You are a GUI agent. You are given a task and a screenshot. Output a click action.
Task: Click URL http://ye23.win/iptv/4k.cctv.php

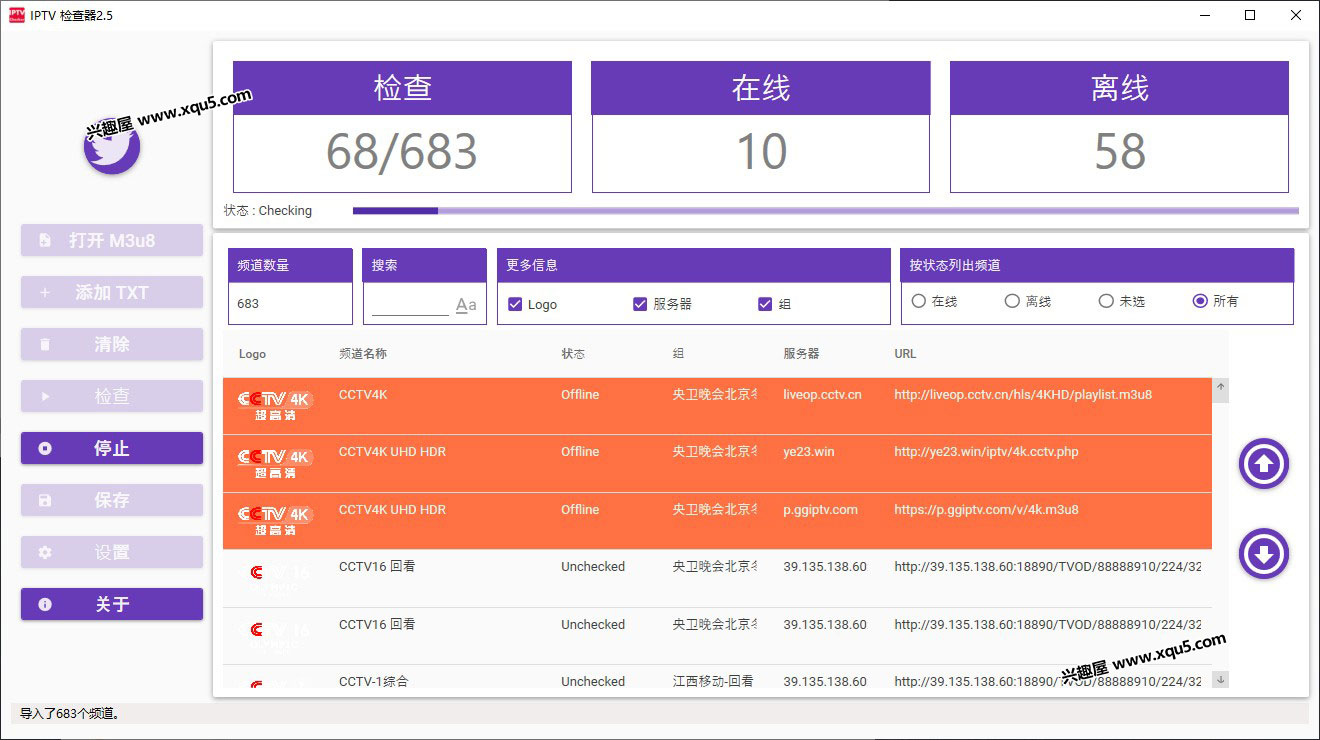[986, 452]
